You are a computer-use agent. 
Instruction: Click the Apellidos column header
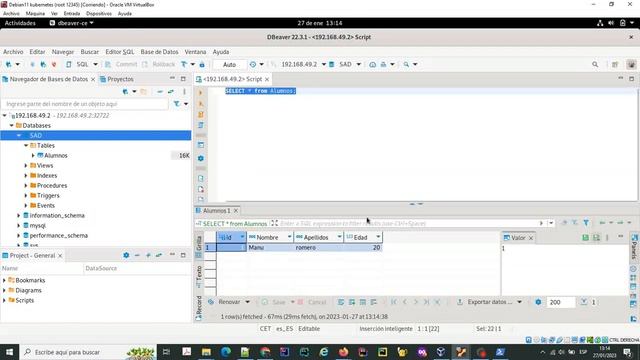coord(318,237)
